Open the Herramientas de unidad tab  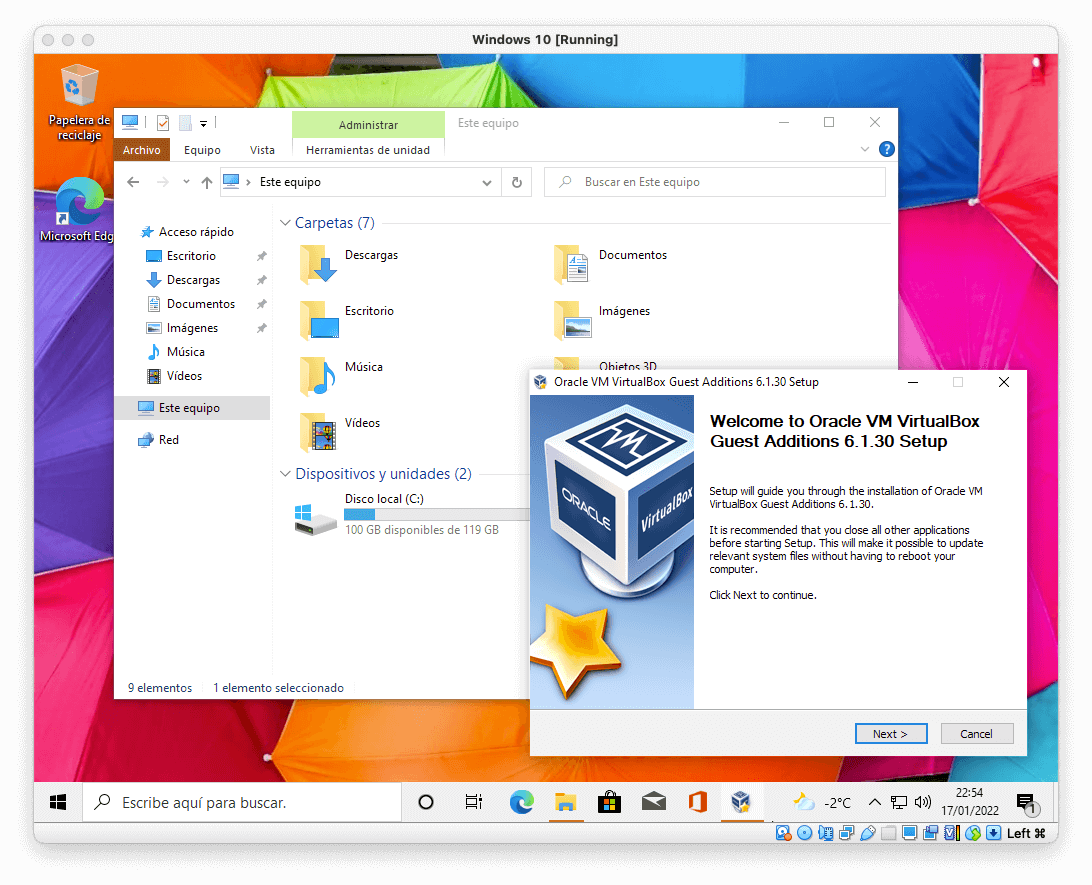click(x=368, y=149)
